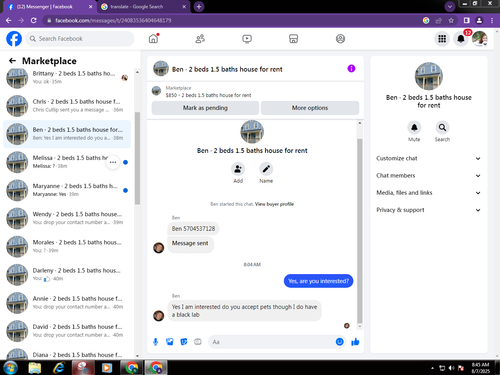The image size is (500, 375).
Task: Switch to Messenger | Facebook tab
Action: tap(50, 7)
